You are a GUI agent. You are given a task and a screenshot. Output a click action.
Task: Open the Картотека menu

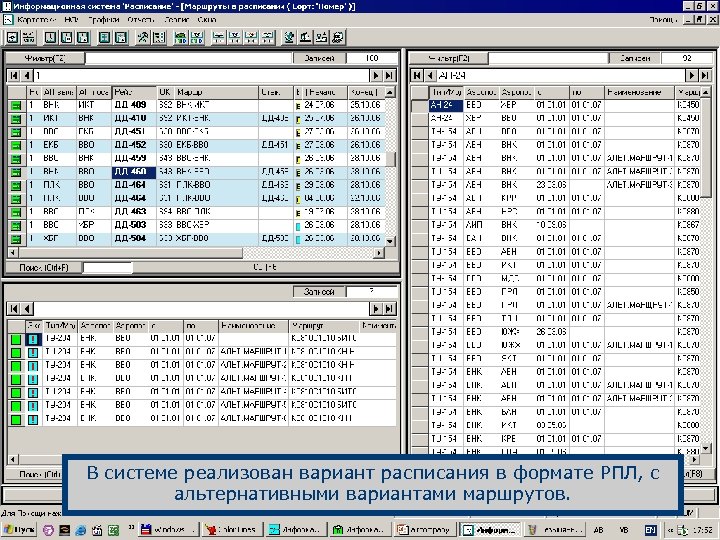point(37,20)
